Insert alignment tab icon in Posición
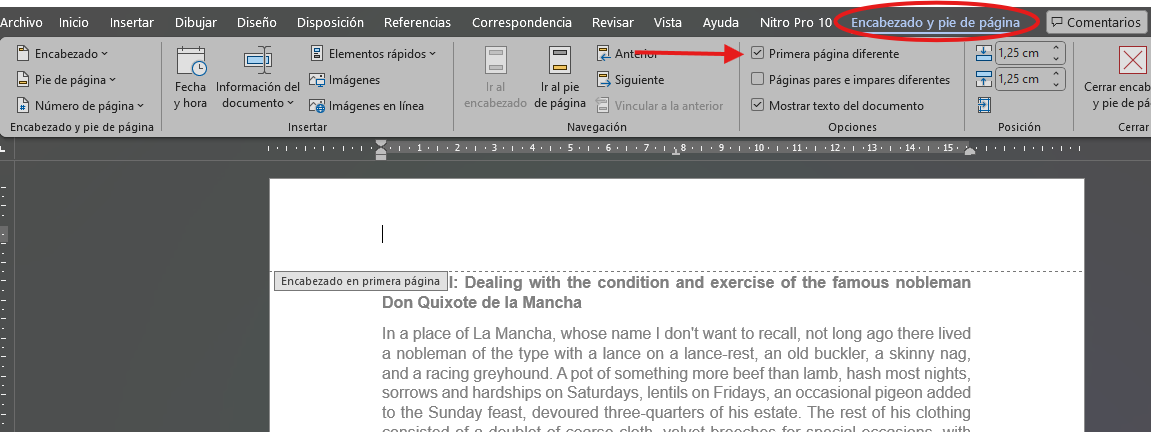Screen dimensions: 1151x432 [984, 106]
